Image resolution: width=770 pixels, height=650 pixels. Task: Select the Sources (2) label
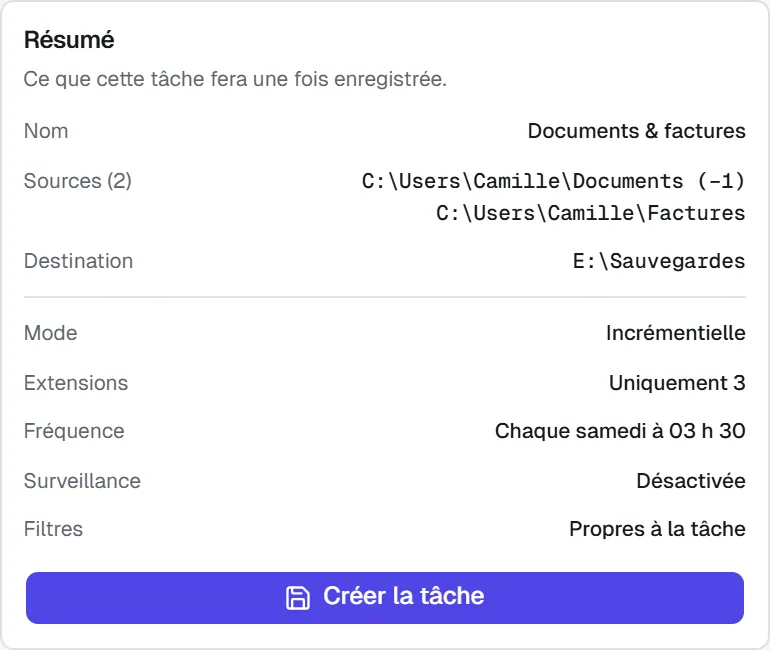(x=78, y=181)
